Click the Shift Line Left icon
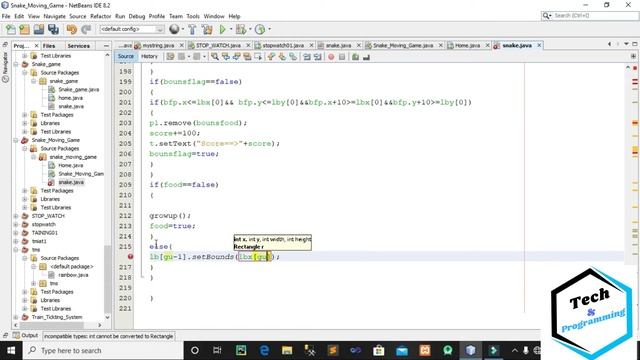 307,57
